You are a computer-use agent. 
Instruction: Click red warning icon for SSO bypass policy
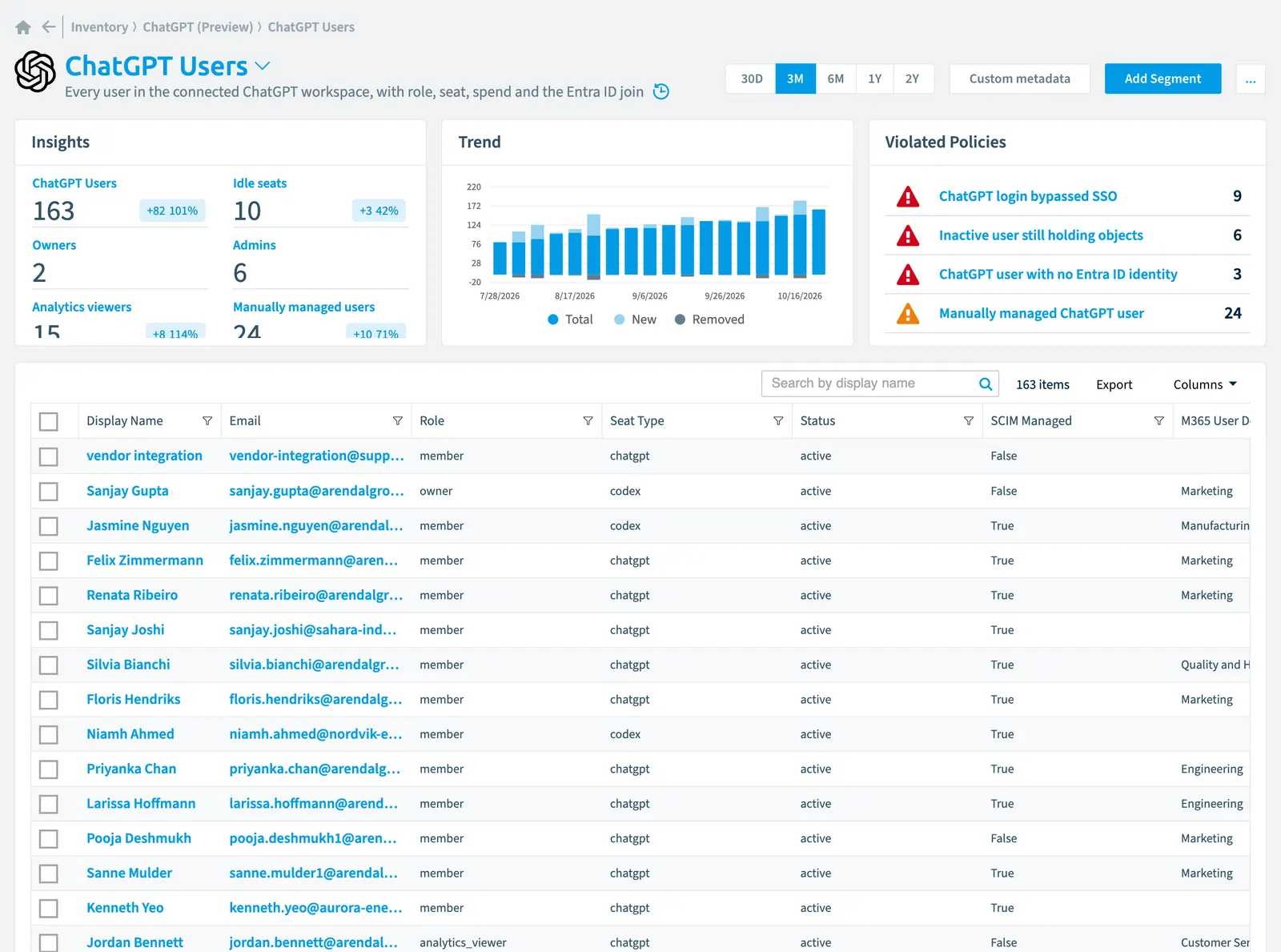[908, 196]
